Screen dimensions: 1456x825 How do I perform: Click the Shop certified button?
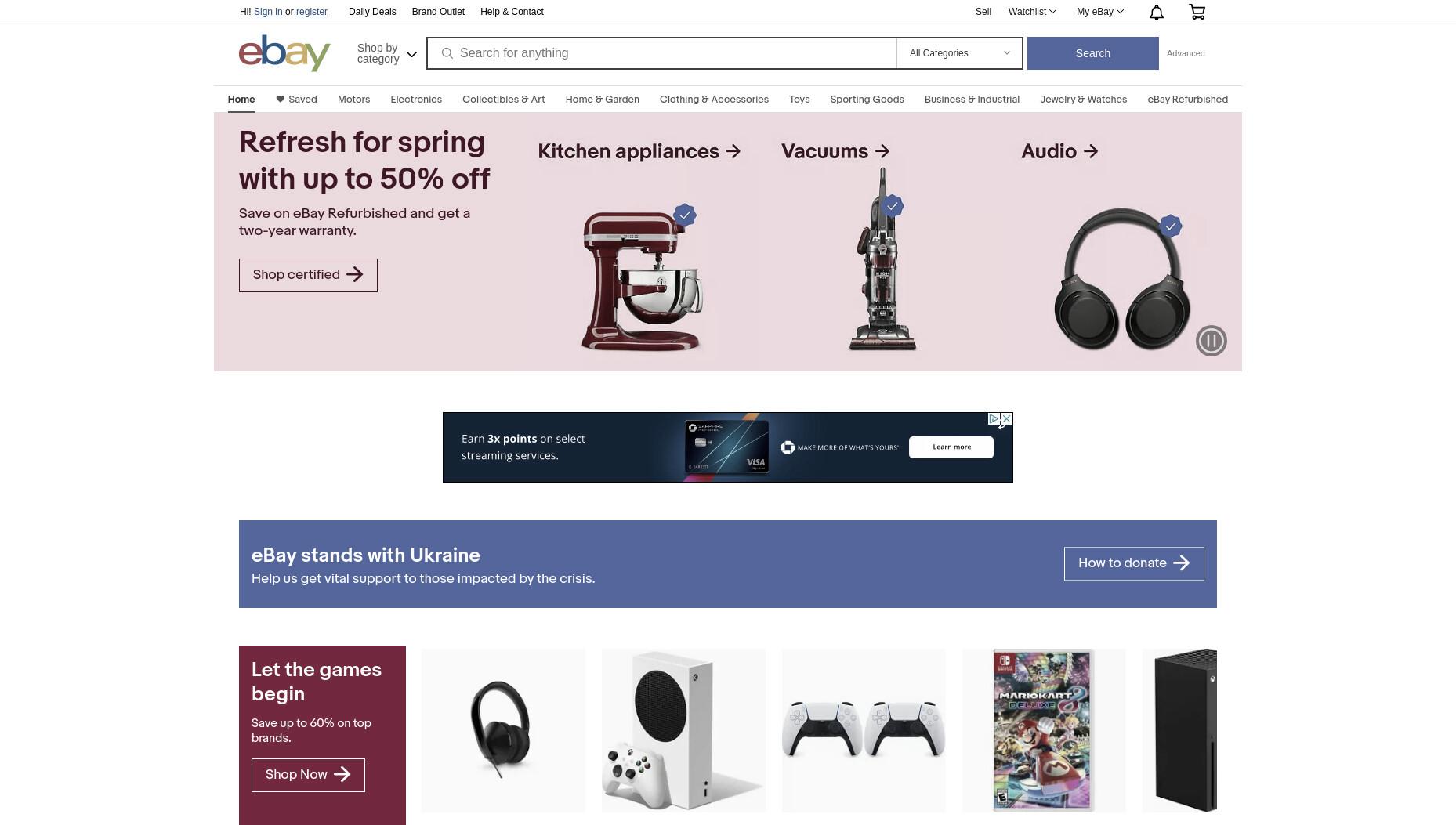pos(308,275)
